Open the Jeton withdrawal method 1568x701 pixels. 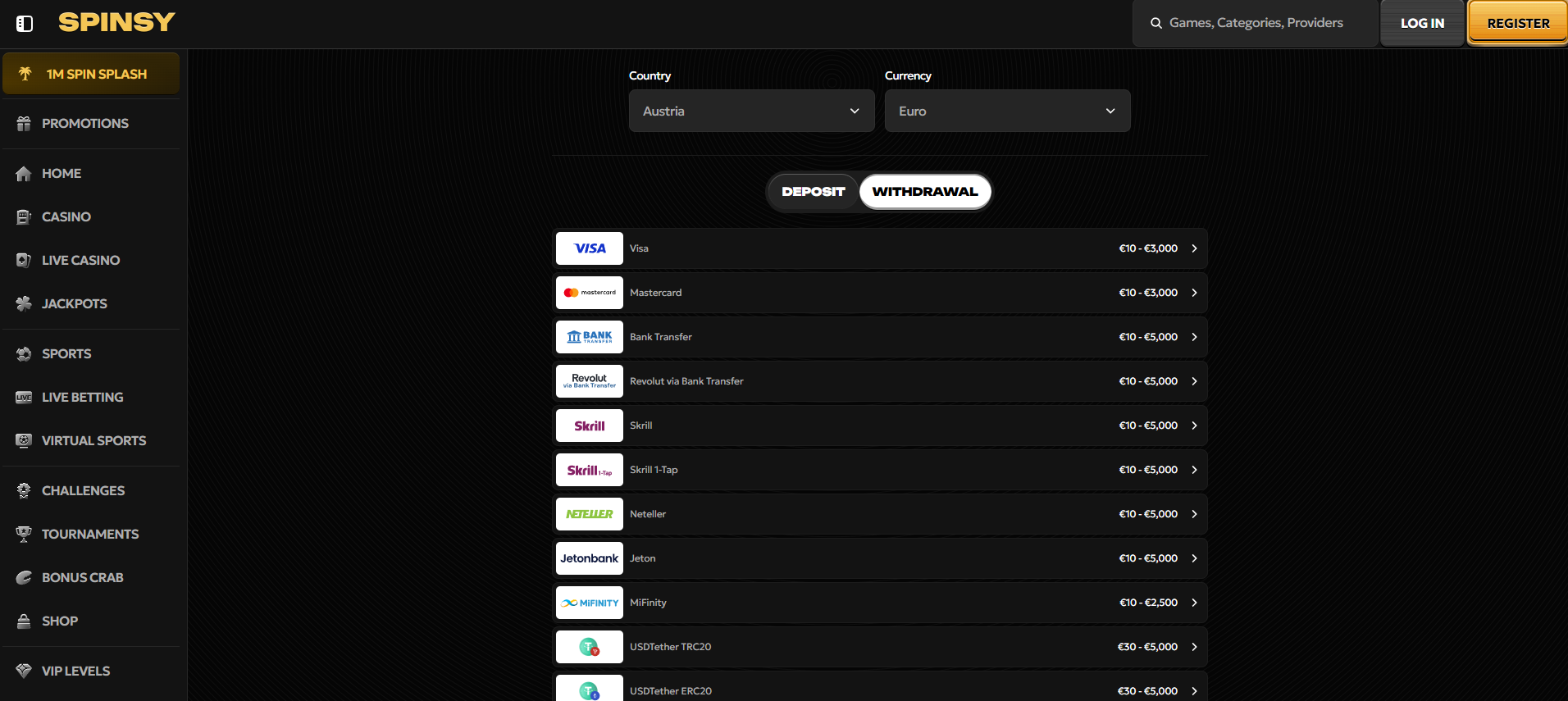(880, 558)
